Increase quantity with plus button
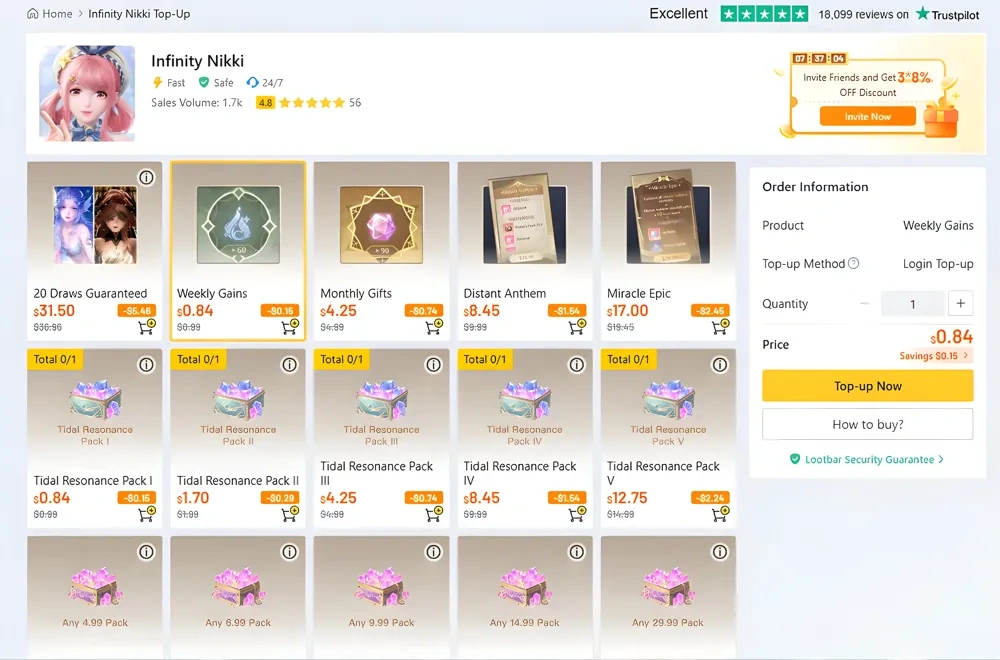The width and height of the screenshot is (1000, 660). coord(960,304)
